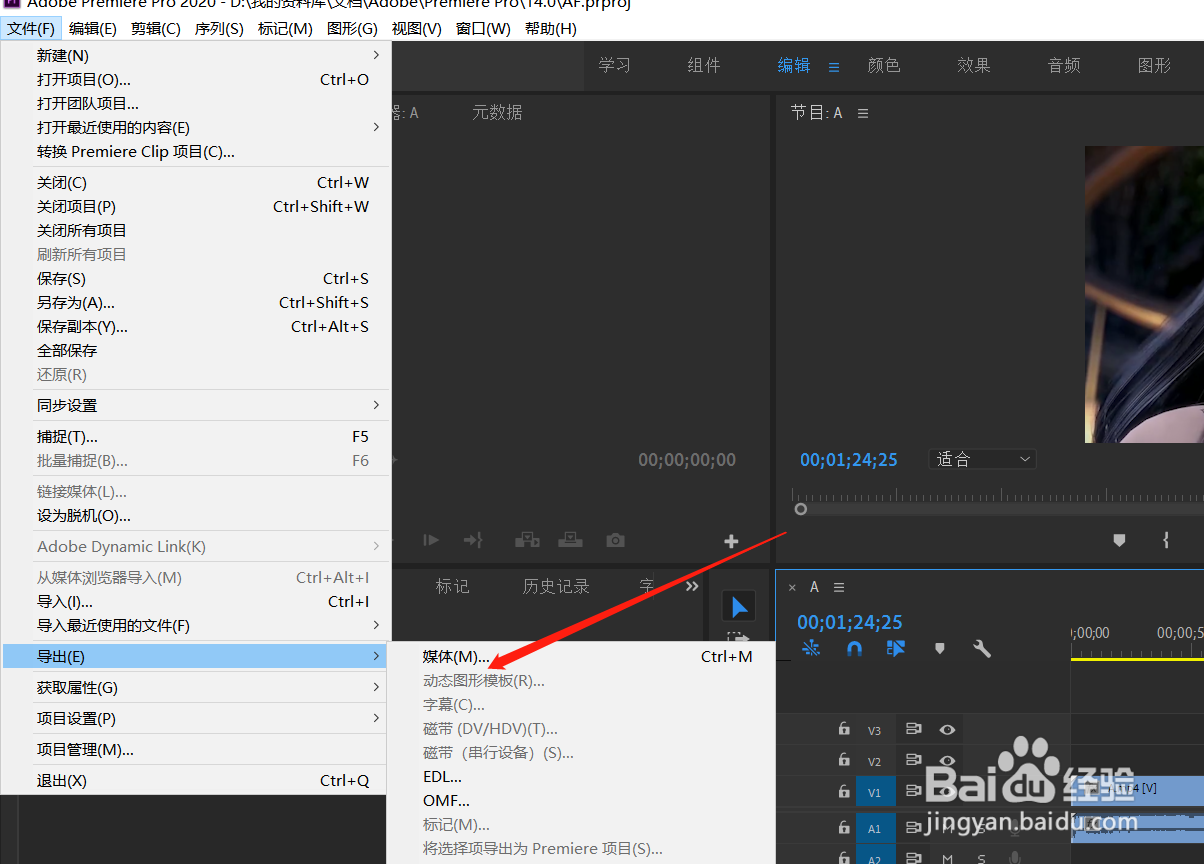1204x864 pixels.
Task: Add marker in timeline panel header
Action: point(939,648)
